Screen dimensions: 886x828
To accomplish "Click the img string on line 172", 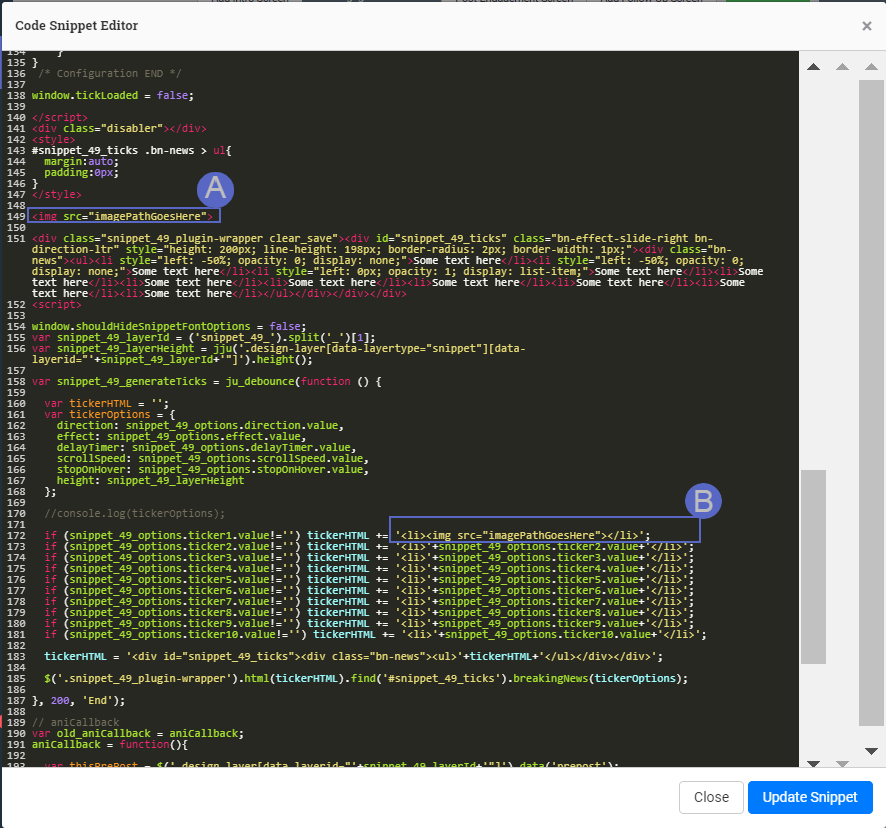I will coord(522,535).
